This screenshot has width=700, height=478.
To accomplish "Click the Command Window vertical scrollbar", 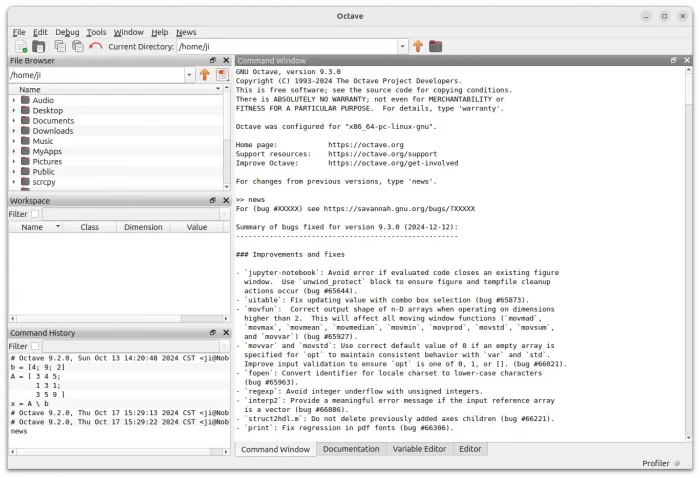I will tap(688, 254).
